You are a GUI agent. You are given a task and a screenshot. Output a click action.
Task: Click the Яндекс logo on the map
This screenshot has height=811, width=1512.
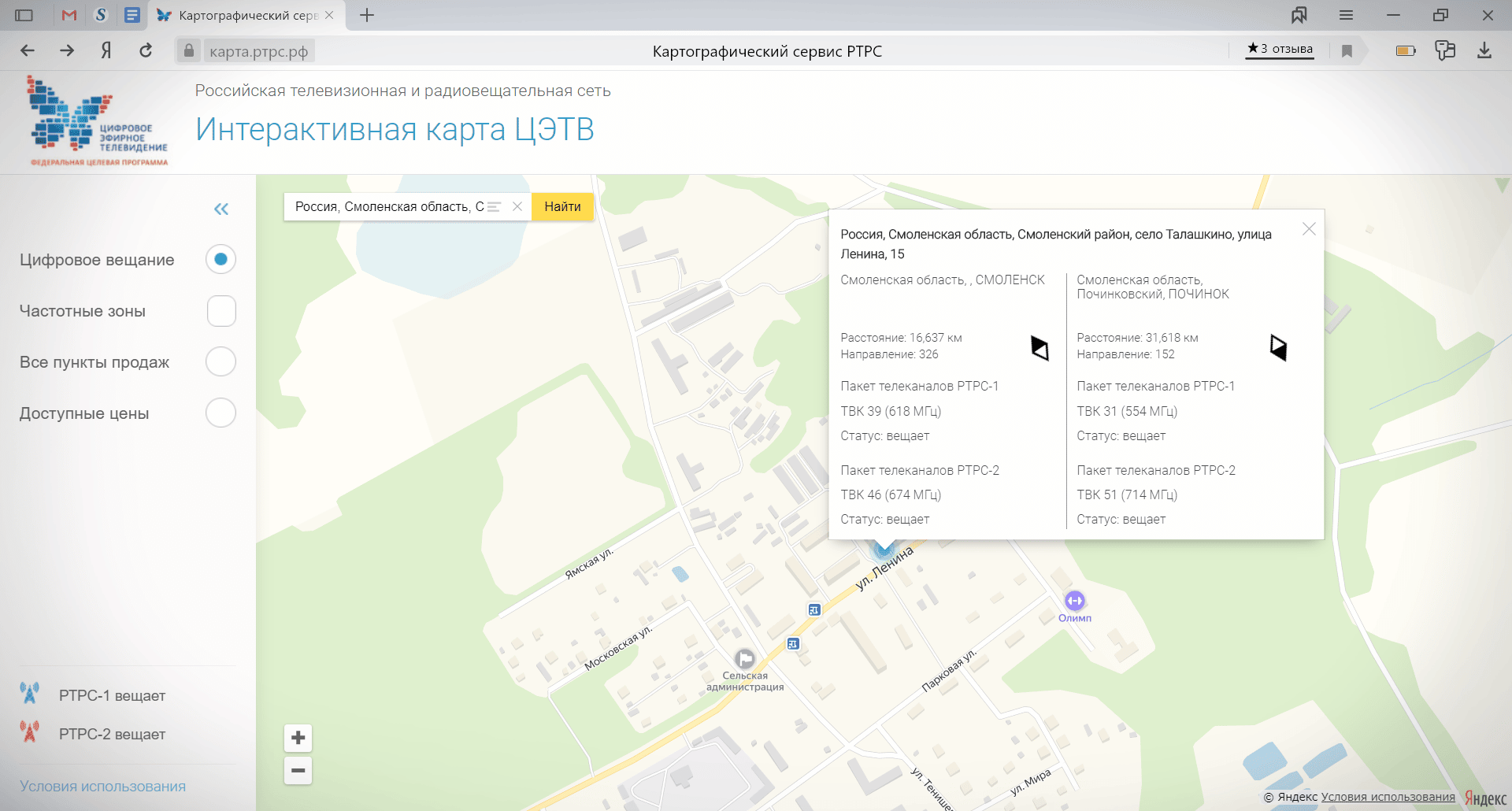coord(1485,798)
